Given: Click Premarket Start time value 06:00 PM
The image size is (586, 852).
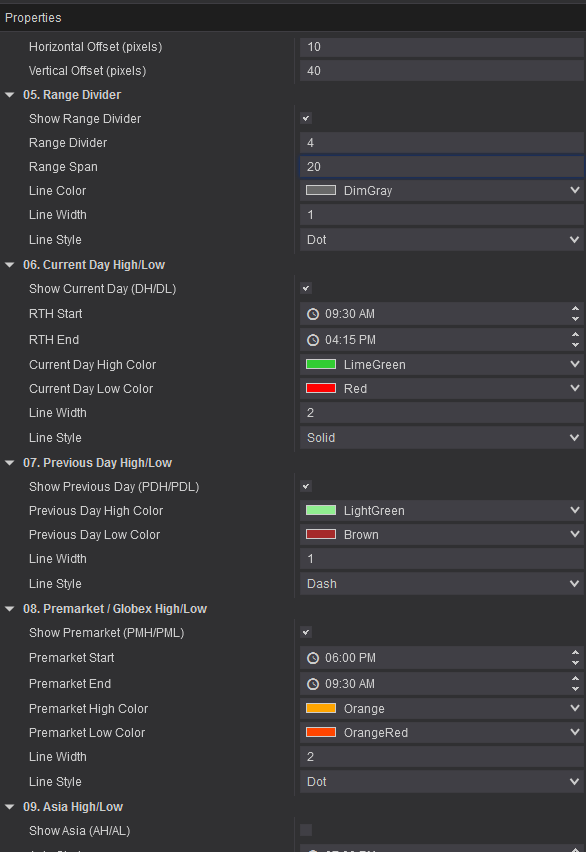Looking at the screenshot, I should [350, 658].
